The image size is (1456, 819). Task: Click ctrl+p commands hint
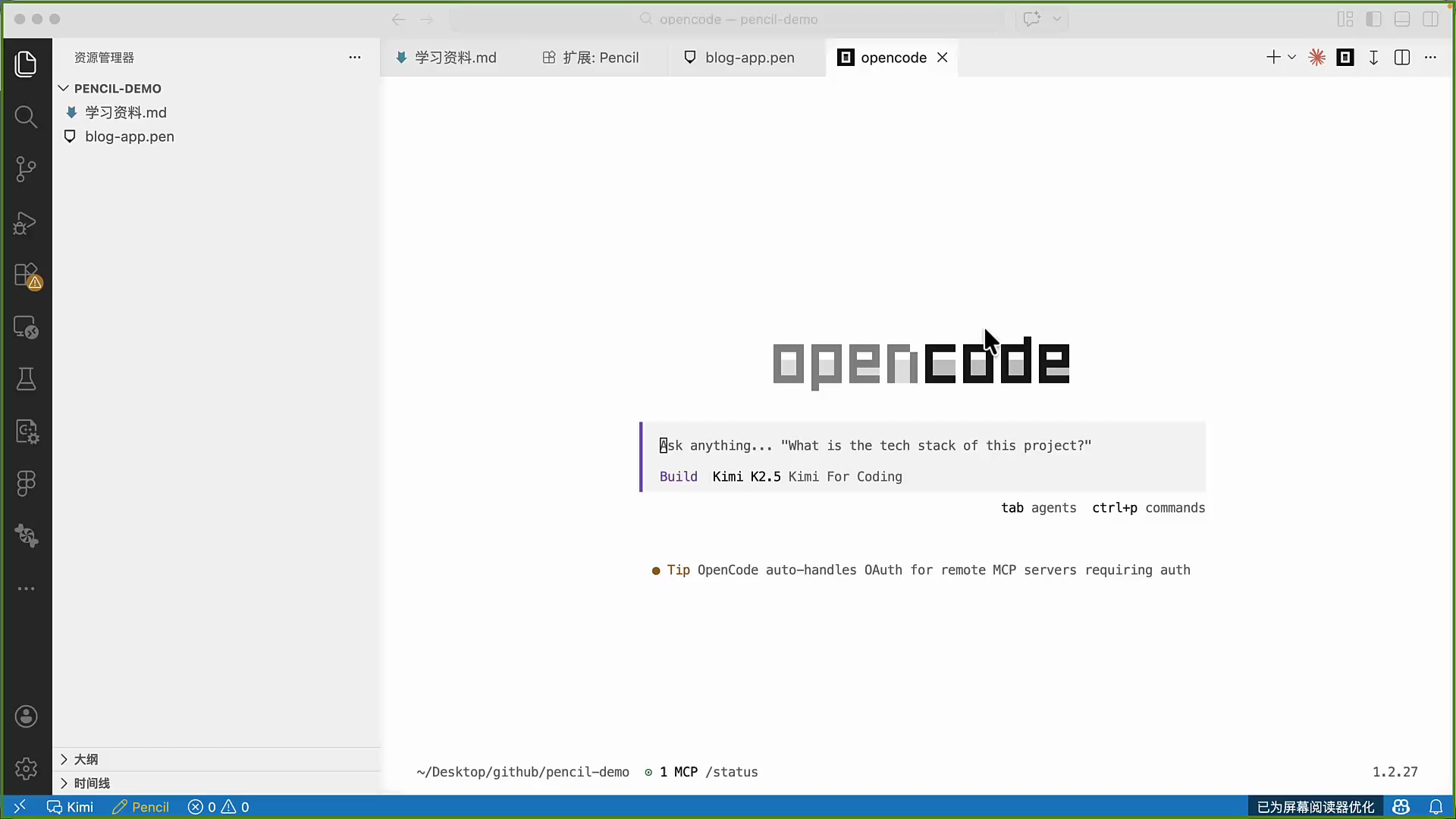click(1148, 508)
